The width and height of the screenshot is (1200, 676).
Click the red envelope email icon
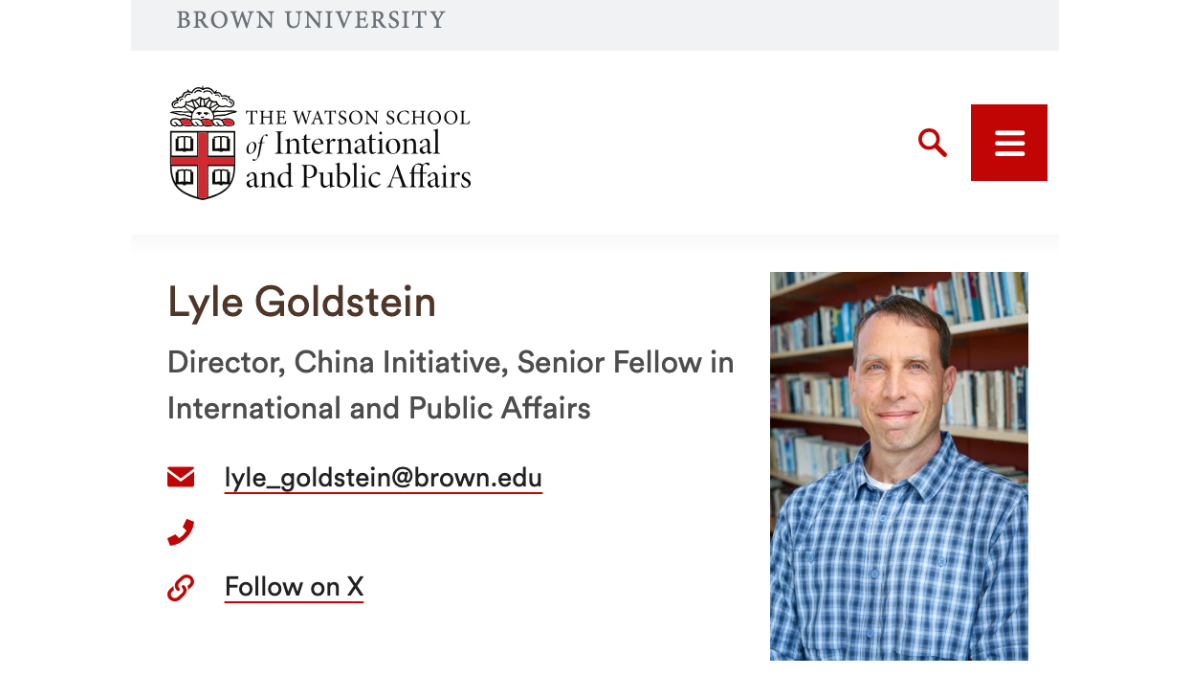point(181,477)
